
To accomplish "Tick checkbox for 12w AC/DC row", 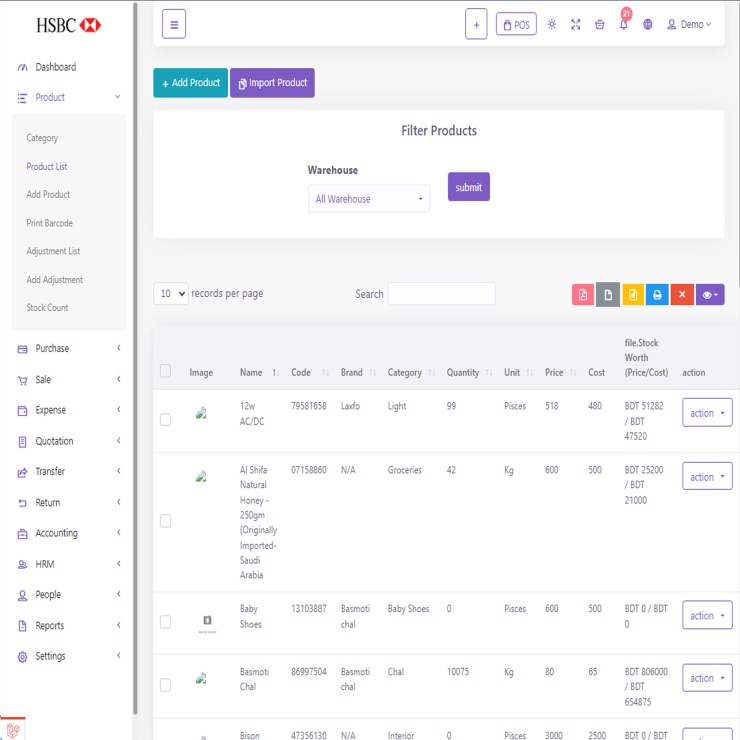I will point(165,420).
